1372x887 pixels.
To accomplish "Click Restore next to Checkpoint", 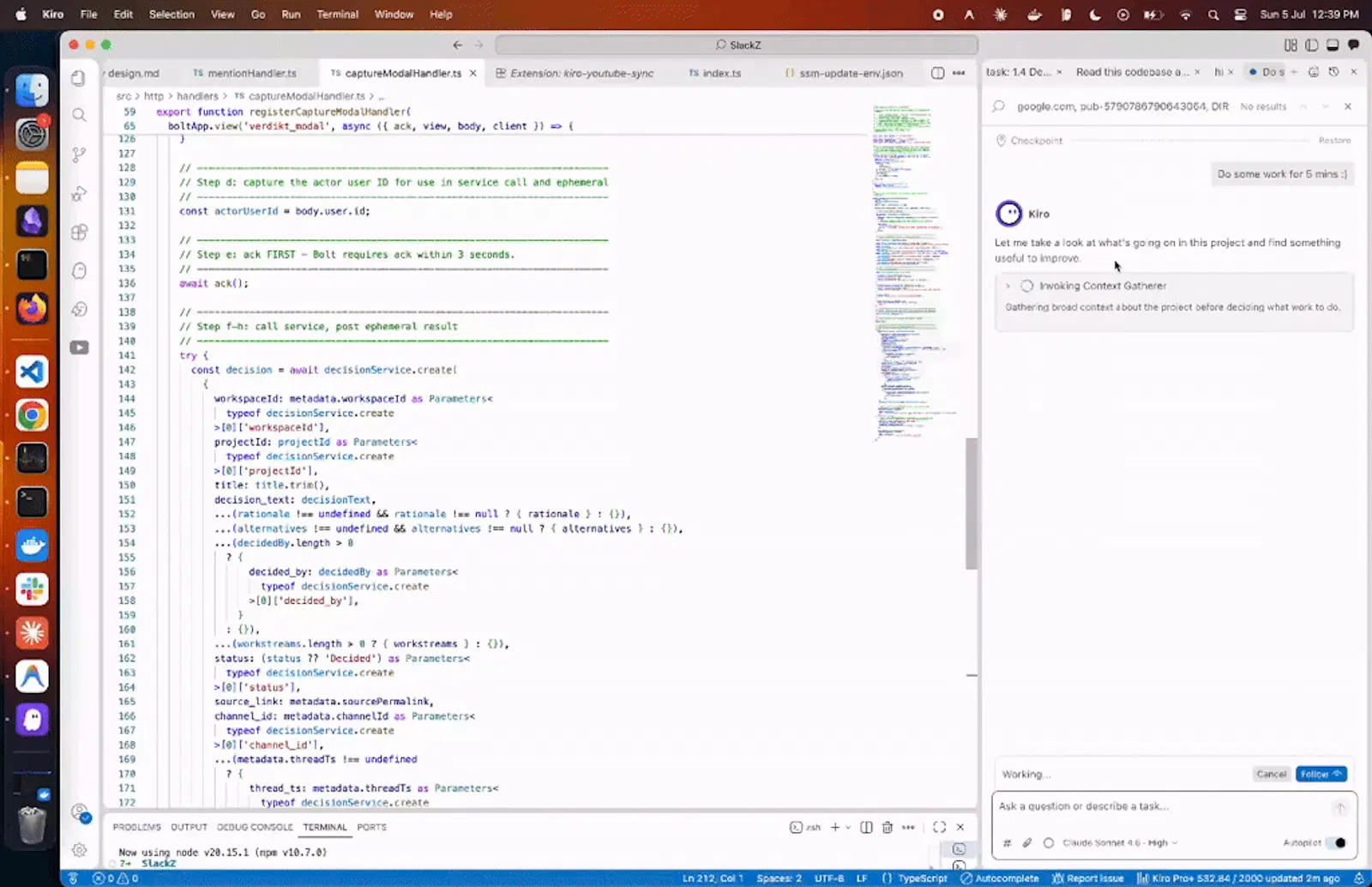I will click(x=1334, y=141).
